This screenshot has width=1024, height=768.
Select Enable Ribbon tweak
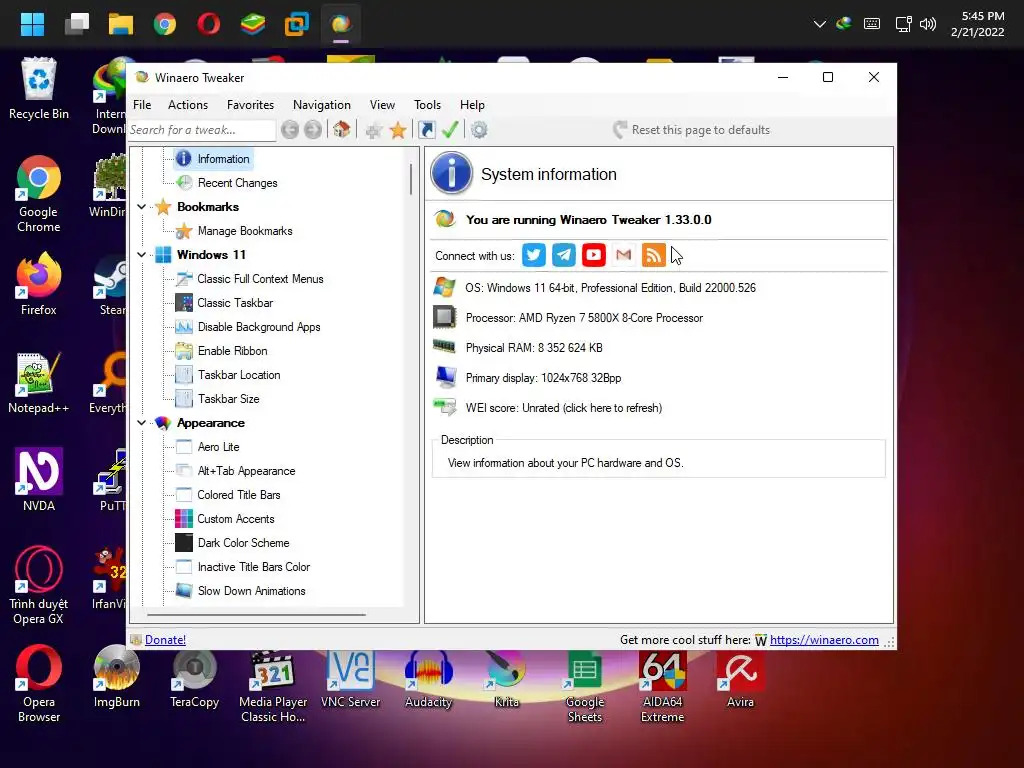pos(232,351)
